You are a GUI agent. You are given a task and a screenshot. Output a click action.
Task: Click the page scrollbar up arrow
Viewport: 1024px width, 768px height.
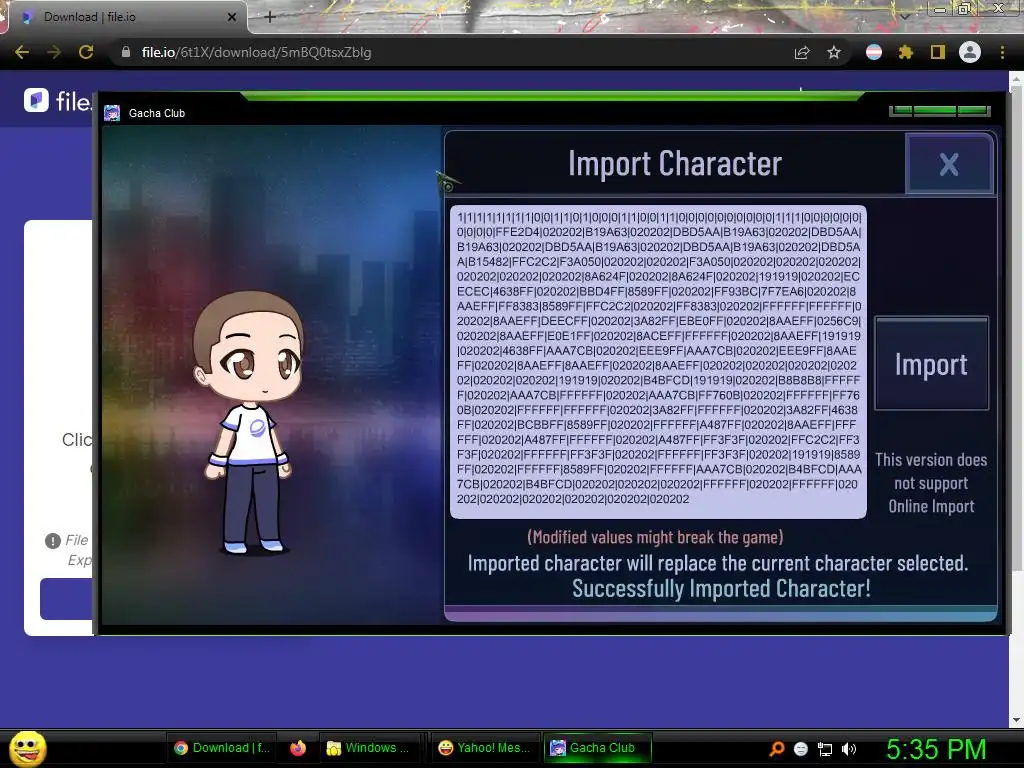point(1016,80)
